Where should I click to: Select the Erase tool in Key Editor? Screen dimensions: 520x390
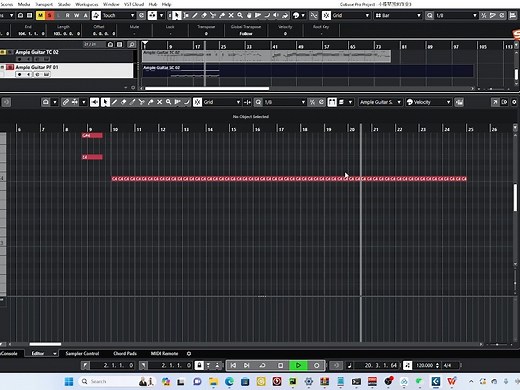click(x=123, y=102)
